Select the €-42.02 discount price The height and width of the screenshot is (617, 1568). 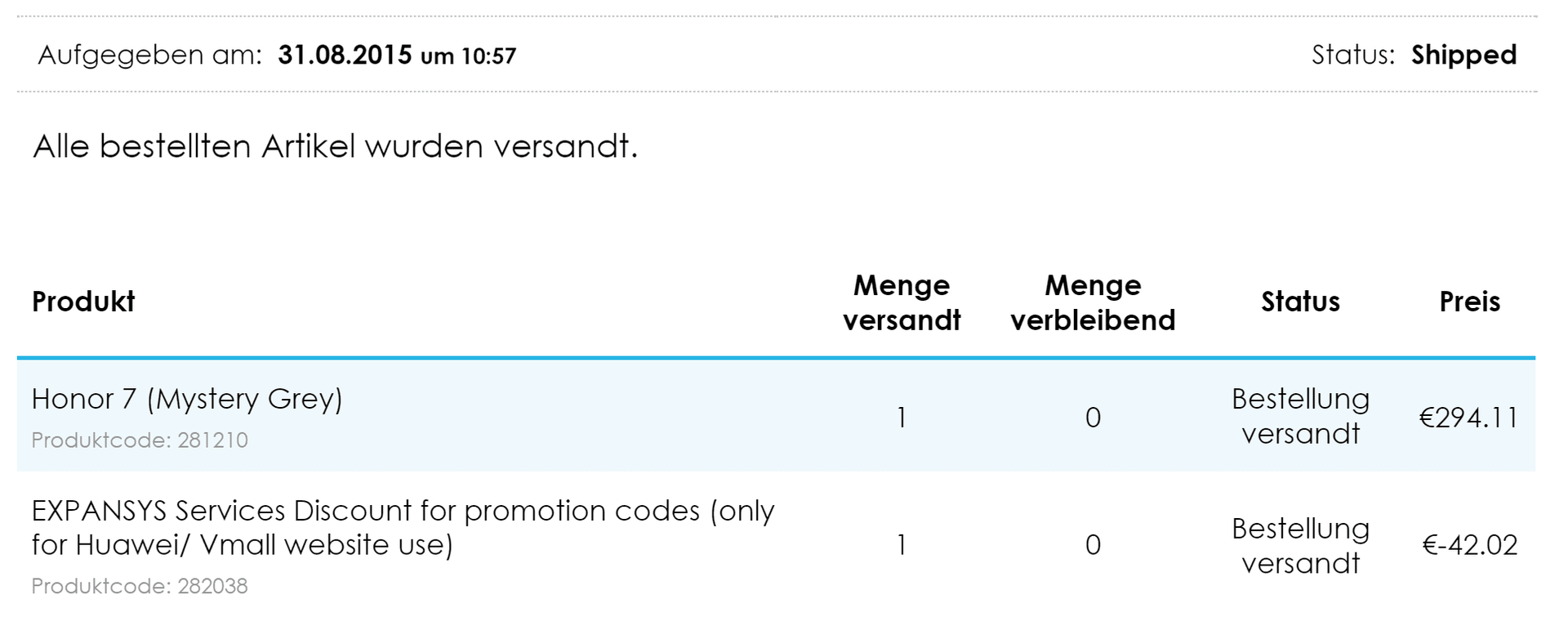(1469, 545)
